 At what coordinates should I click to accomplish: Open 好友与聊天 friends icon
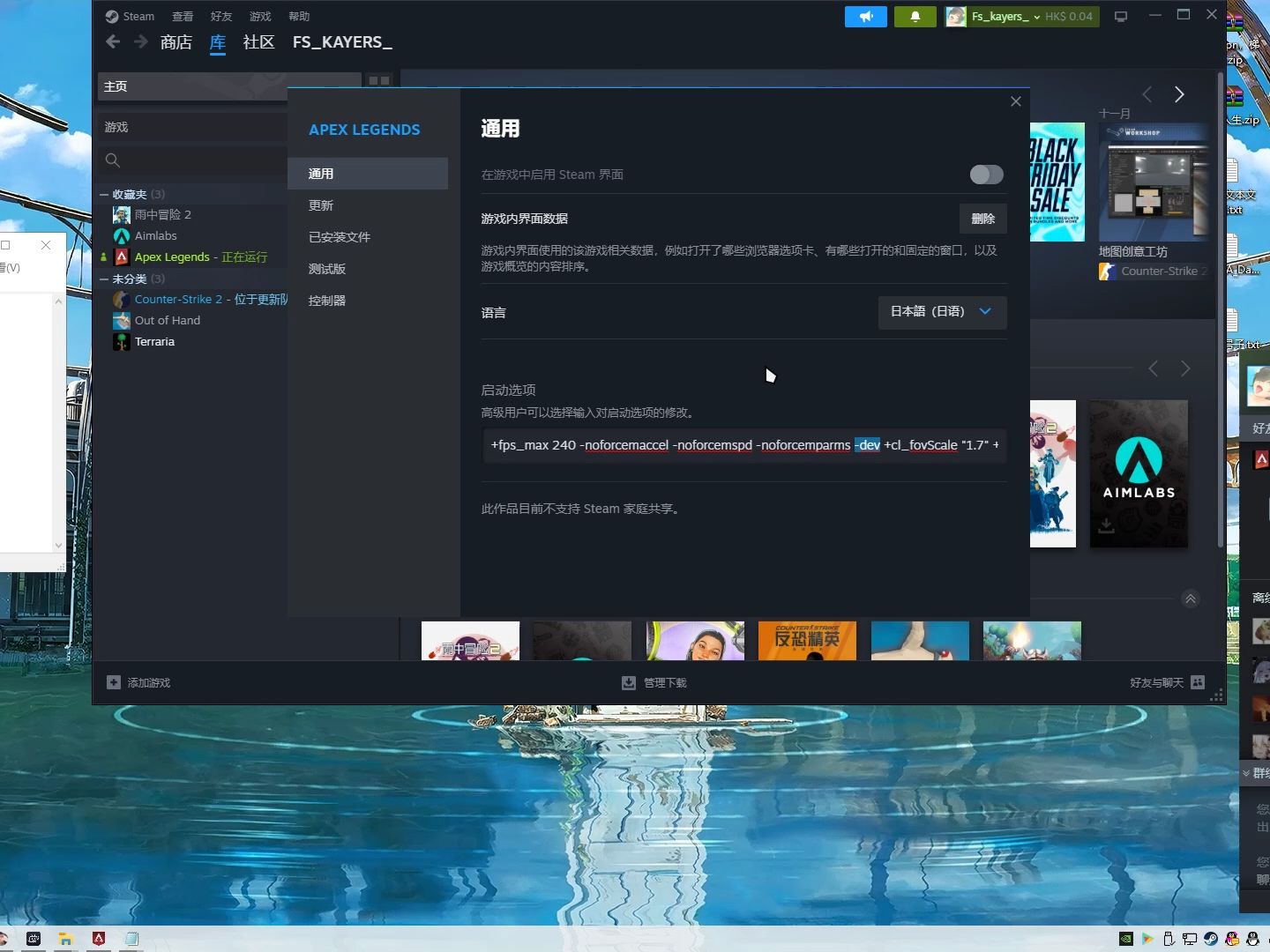click(x=1198, y=682)
